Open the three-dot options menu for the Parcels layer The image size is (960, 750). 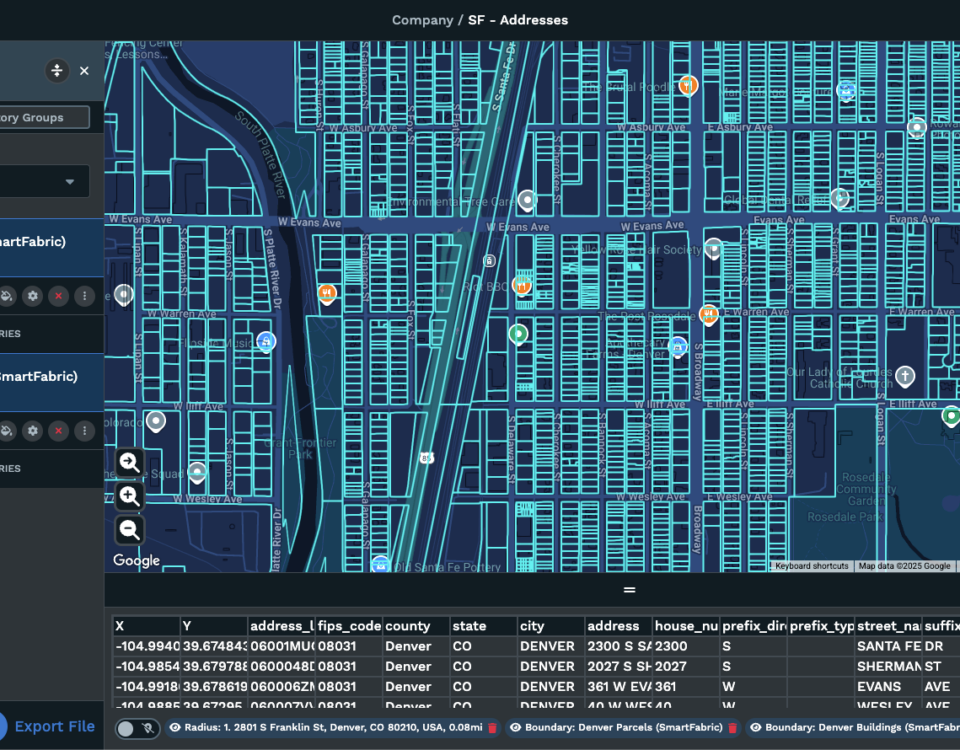point(85,296)
